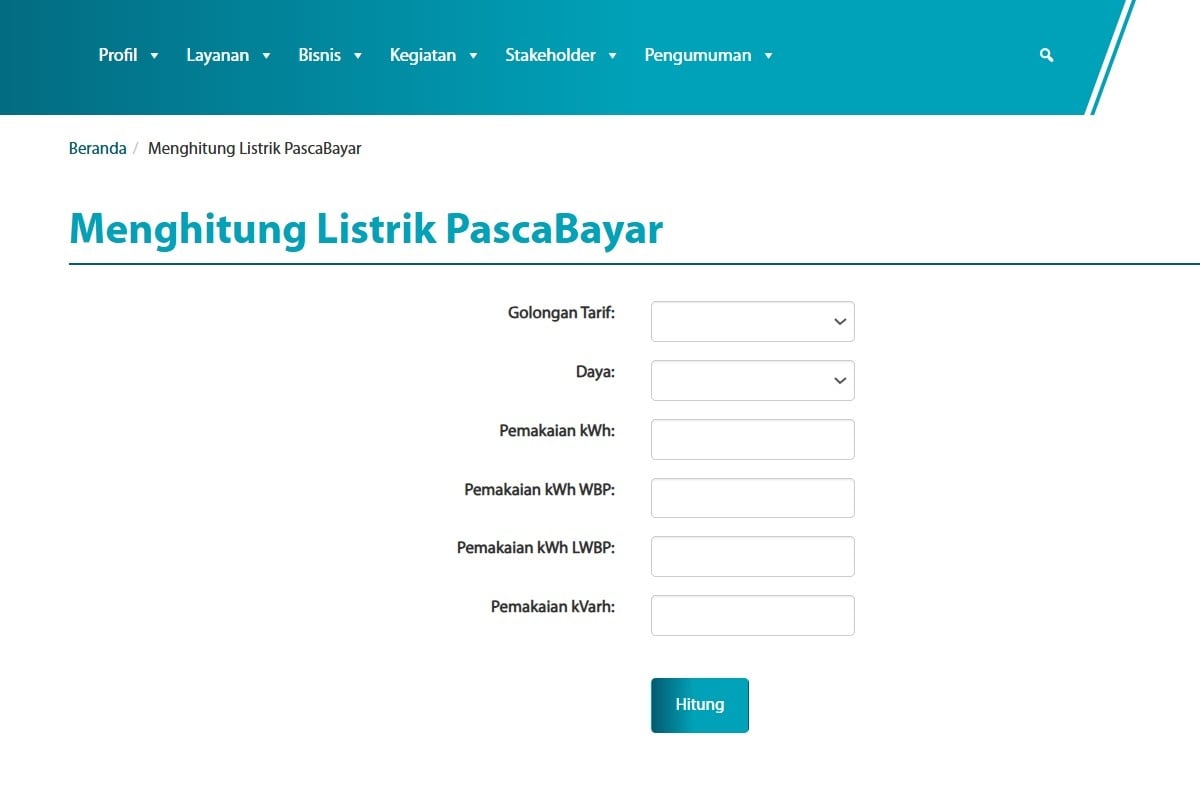The image size is (1200, 800).
Task: Go to the Beranda breadcrumb link
Action: [97, 148]
